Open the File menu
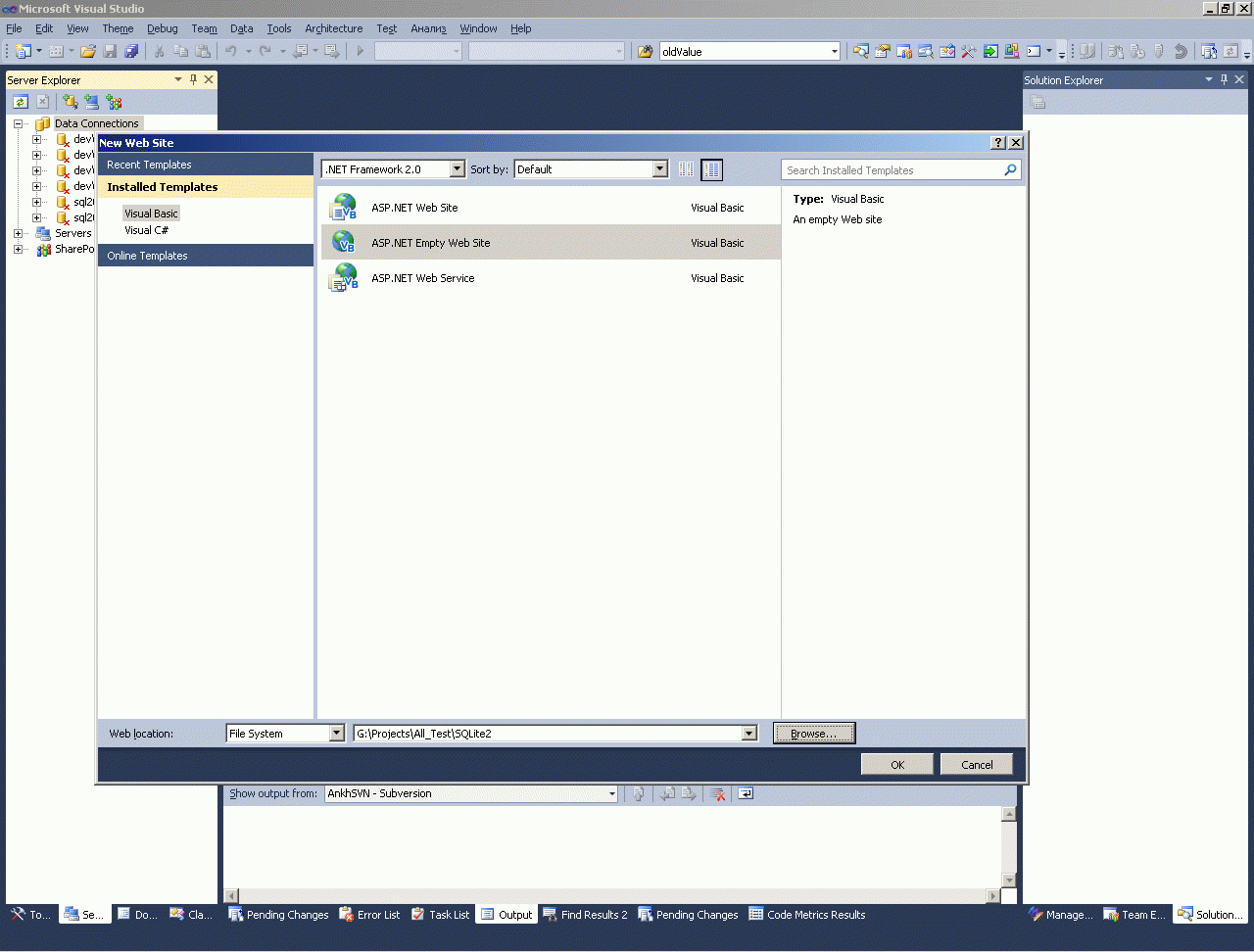The width and height of the screenshot is (1254, 952). (14, 28)
